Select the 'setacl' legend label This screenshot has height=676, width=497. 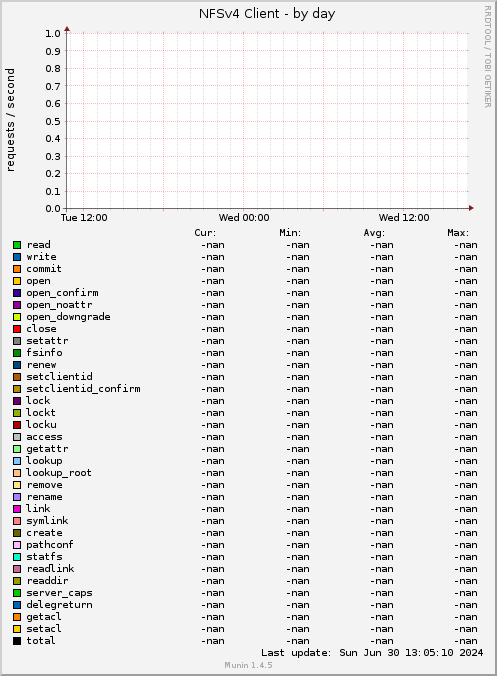coord(44,629)
